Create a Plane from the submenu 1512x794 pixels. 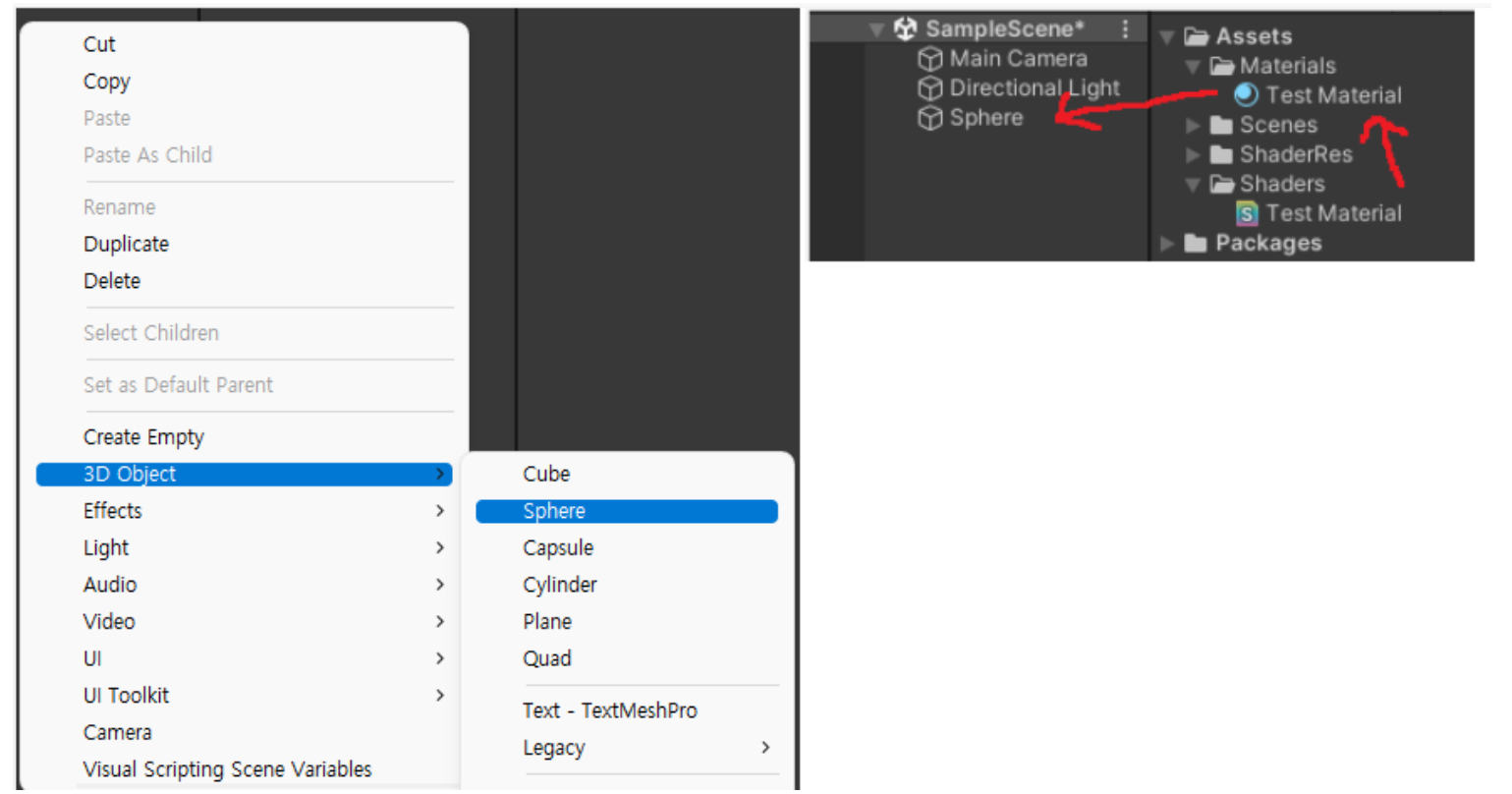coord(547,622)
